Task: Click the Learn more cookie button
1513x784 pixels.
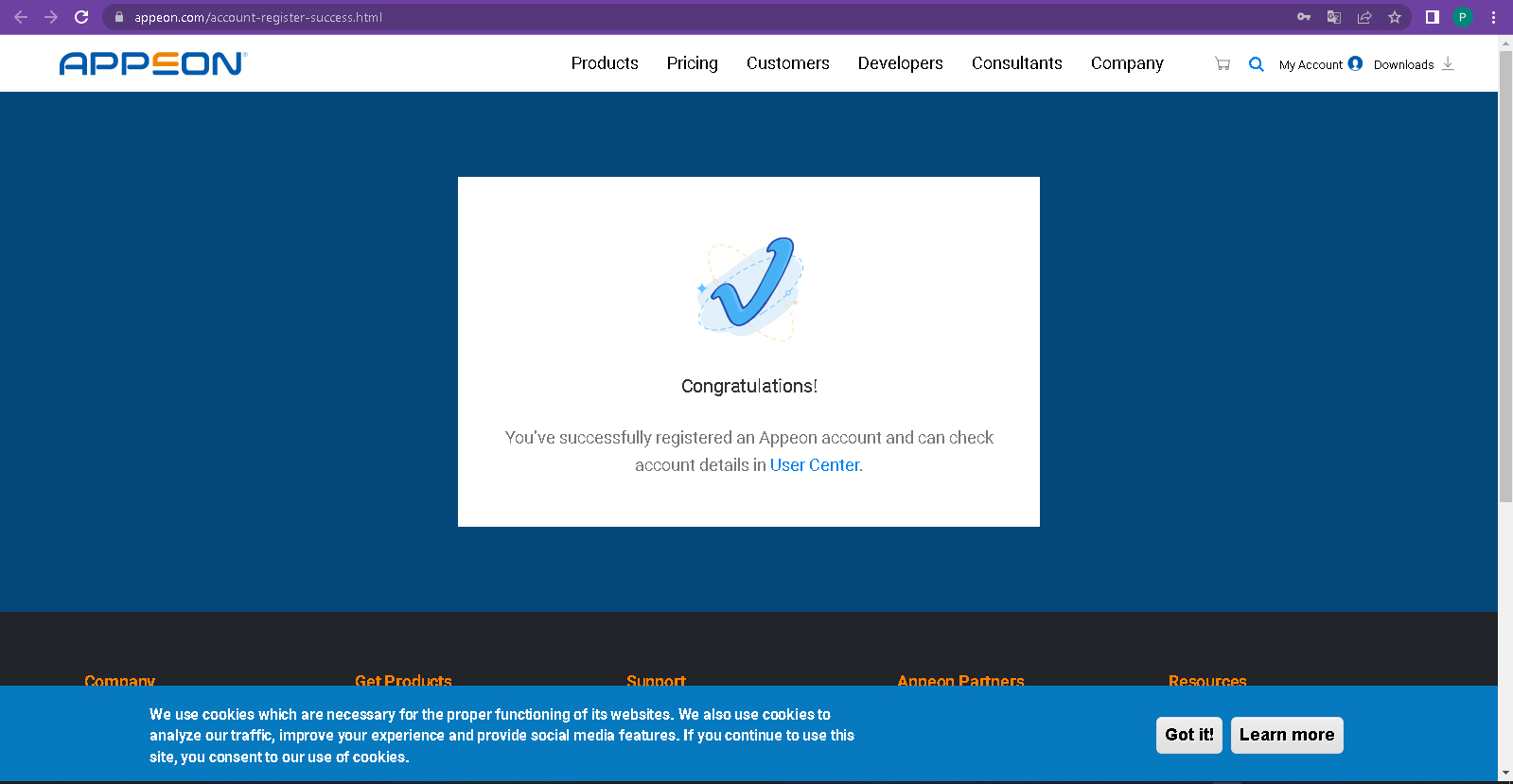Action: (1286, 735)
